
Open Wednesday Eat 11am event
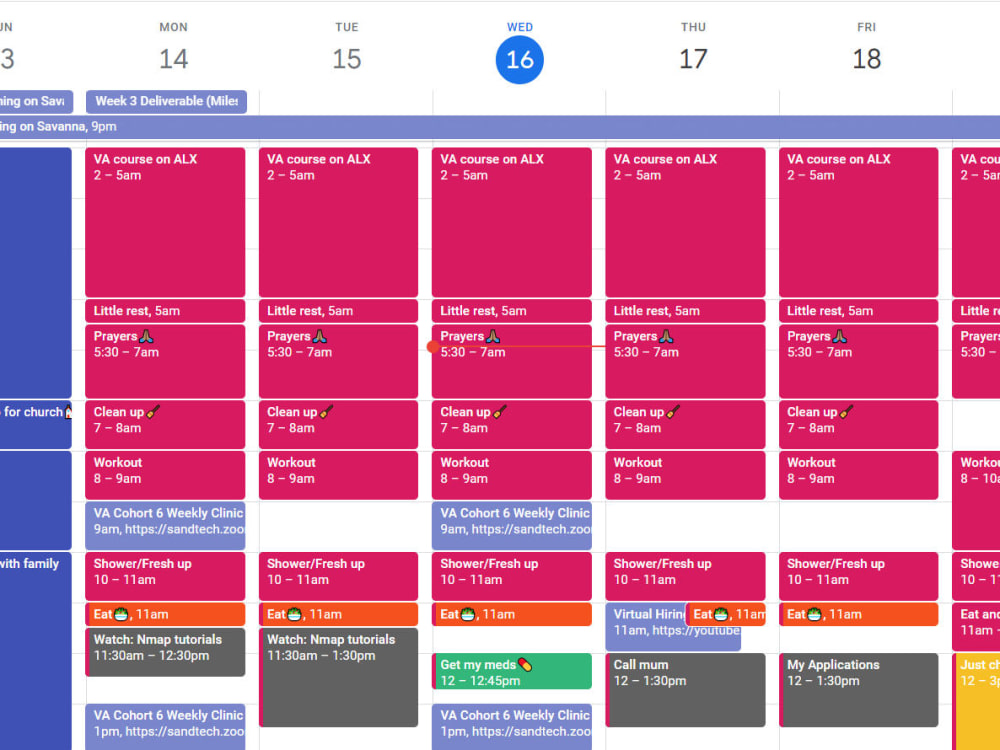coord(511,614)
